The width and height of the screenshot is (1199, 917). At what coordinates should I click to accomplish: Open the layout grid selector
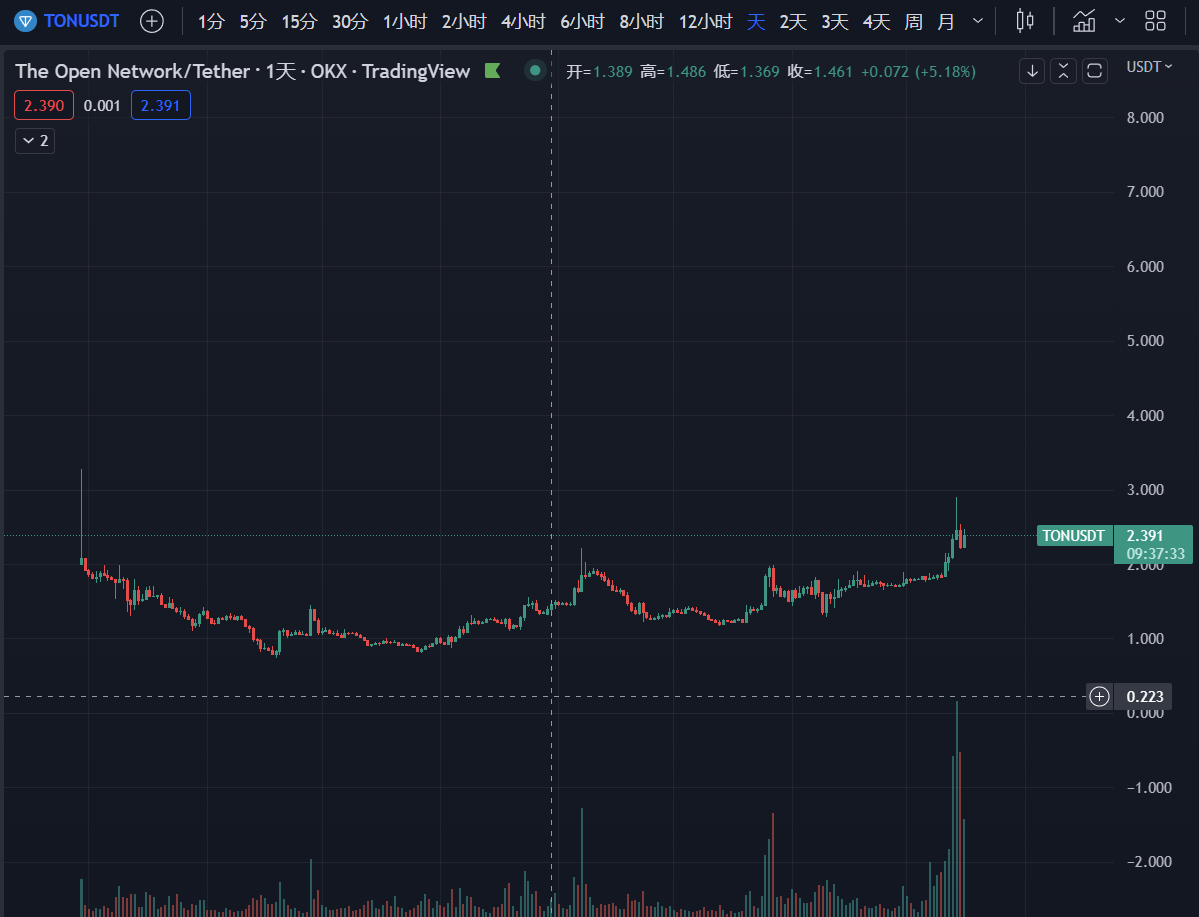point(1155,21)
